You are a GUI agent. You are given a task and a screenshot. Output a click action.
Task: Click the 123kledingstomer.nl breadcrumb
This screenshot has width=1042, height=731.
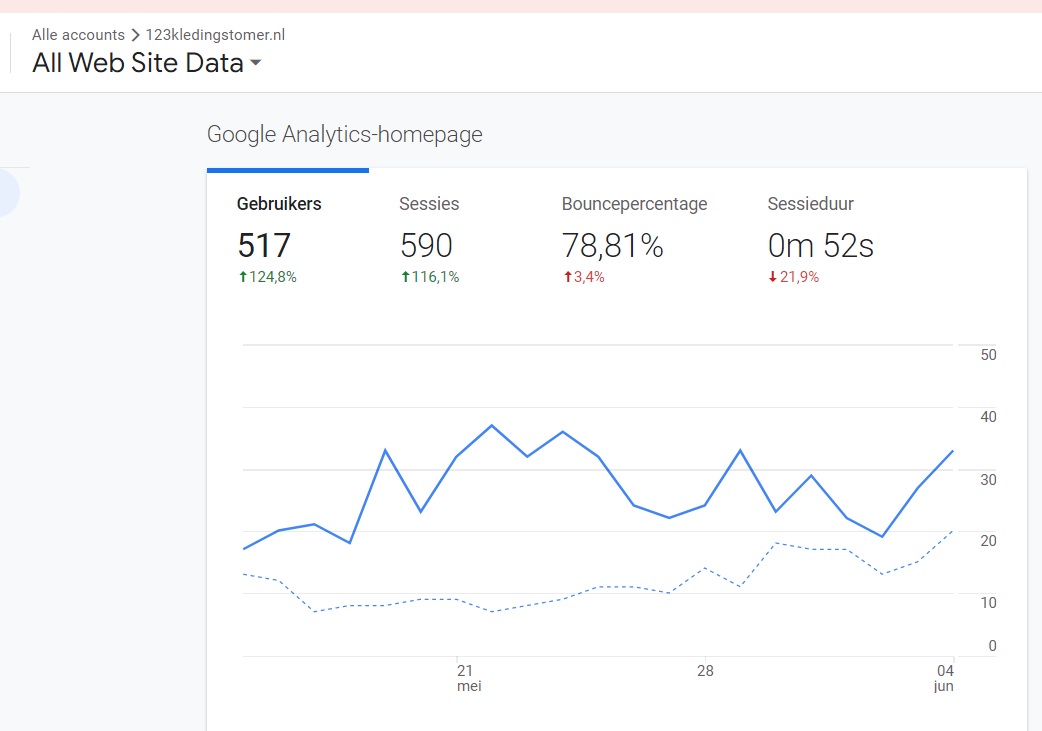[x=215, y=35]
